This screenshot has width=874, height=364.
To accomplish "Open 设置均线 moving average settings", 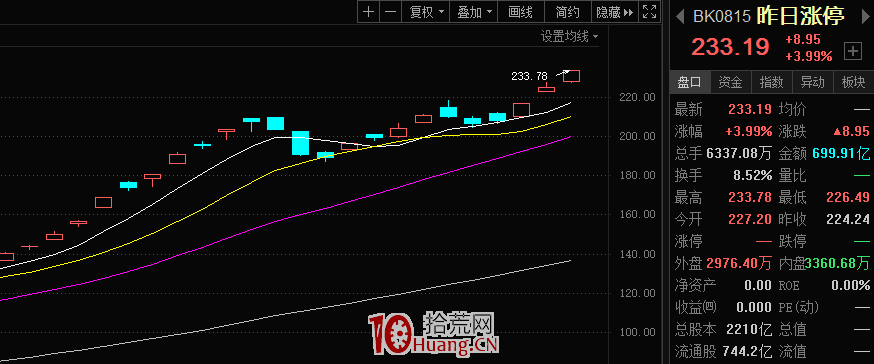I will pyautogui.click(x=569, y=37).
